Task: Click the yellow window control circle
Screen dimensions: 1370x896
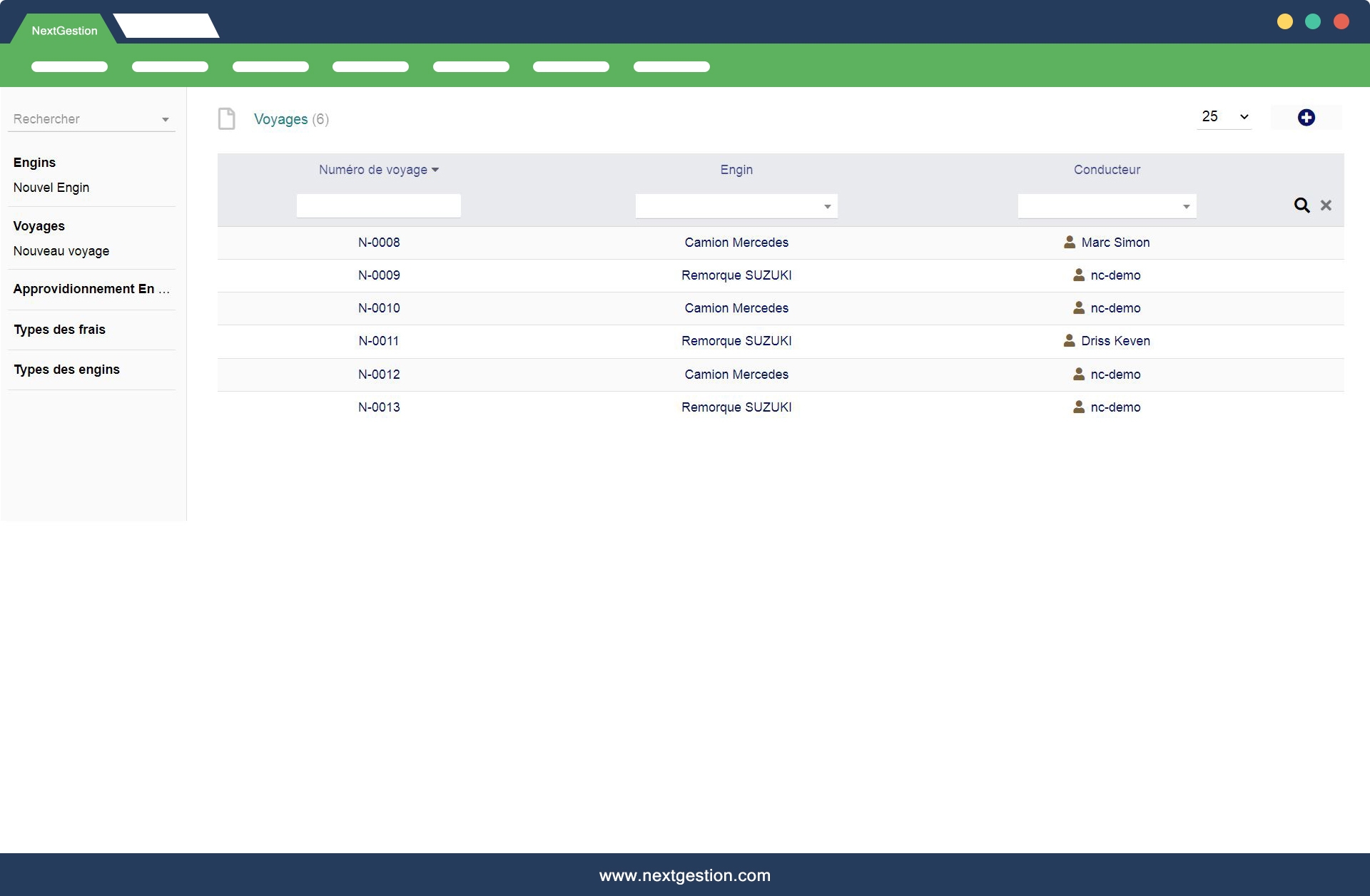Action: [x=1284, y=21]
